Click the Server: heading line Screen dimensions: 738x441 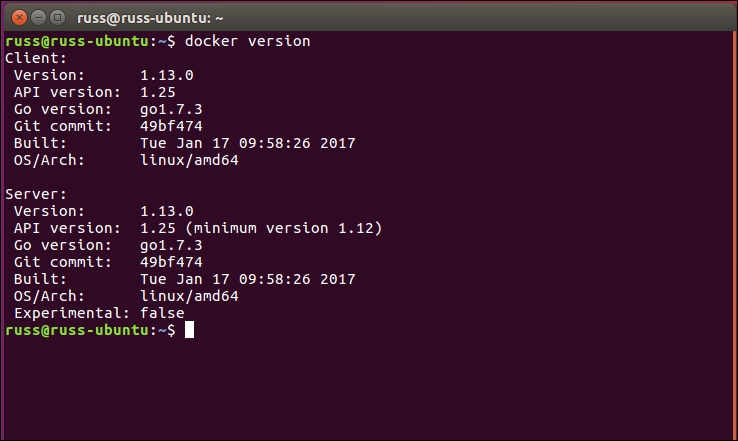36,194
